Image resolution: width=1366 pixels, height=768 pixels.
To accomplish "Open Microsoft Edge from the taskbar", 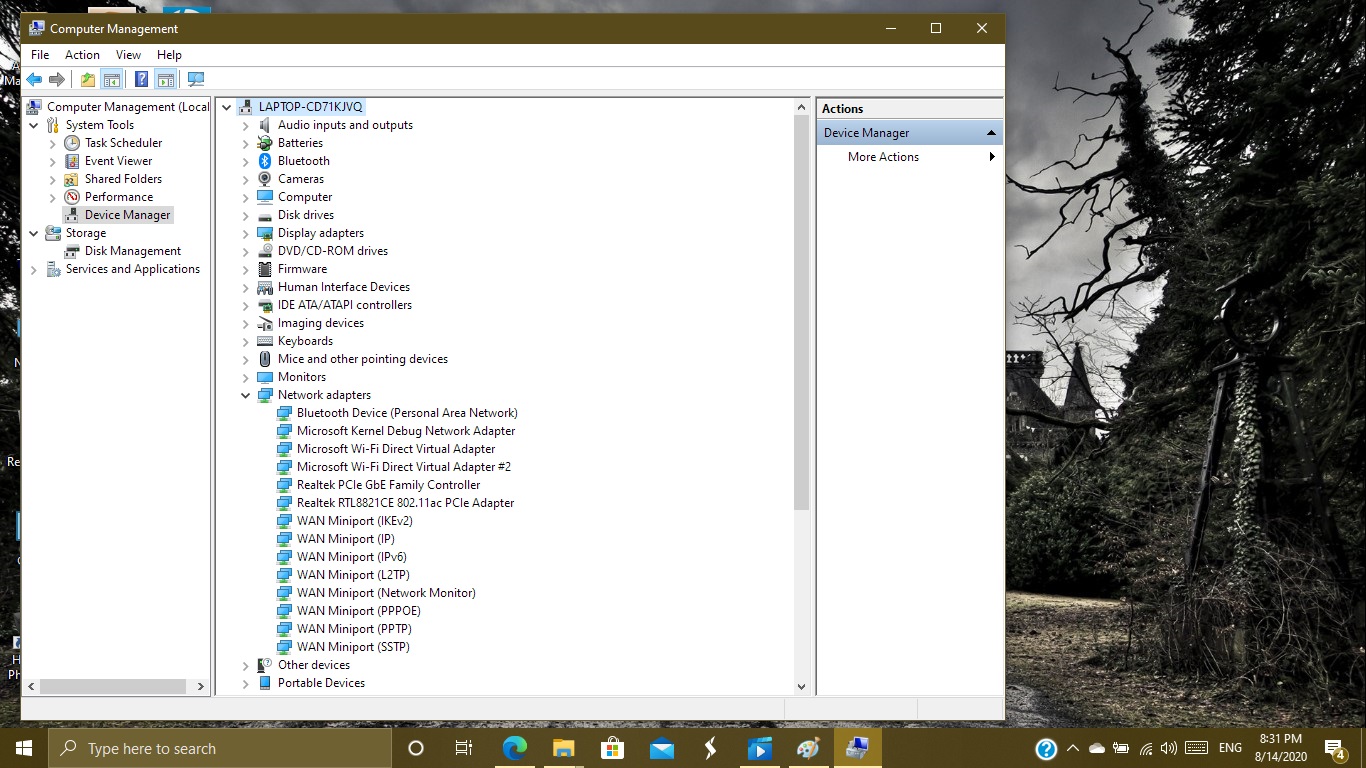I will coord(514,748).
